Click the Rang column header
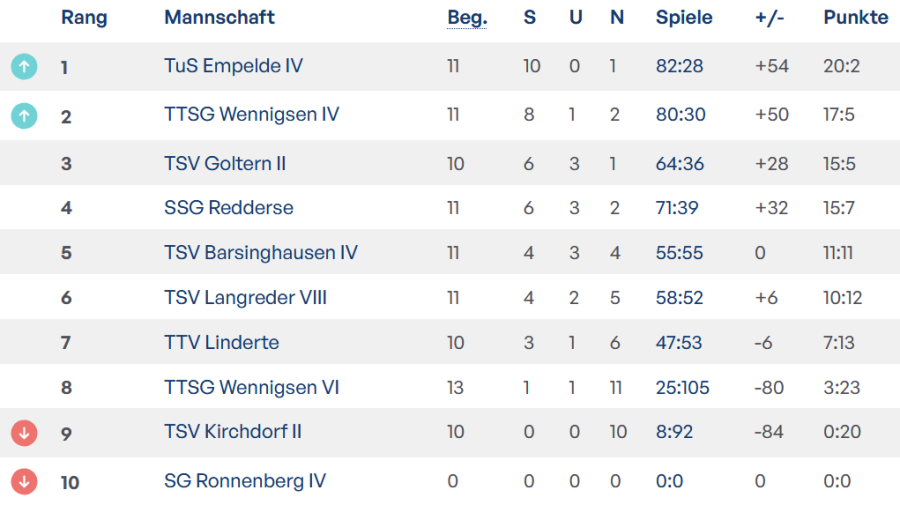The height and width of the screenshot is (505, 900). (84, 18)
